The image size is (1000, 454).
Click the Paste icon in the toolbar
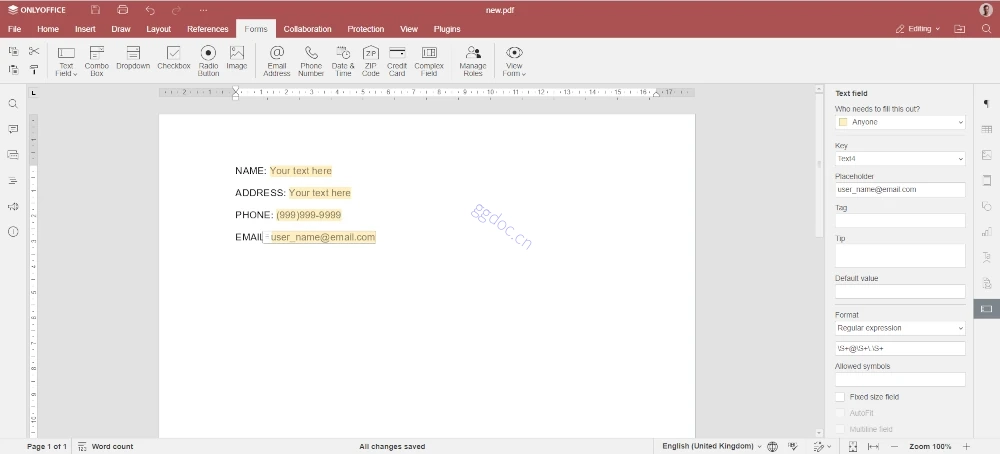tap(13, 70)
